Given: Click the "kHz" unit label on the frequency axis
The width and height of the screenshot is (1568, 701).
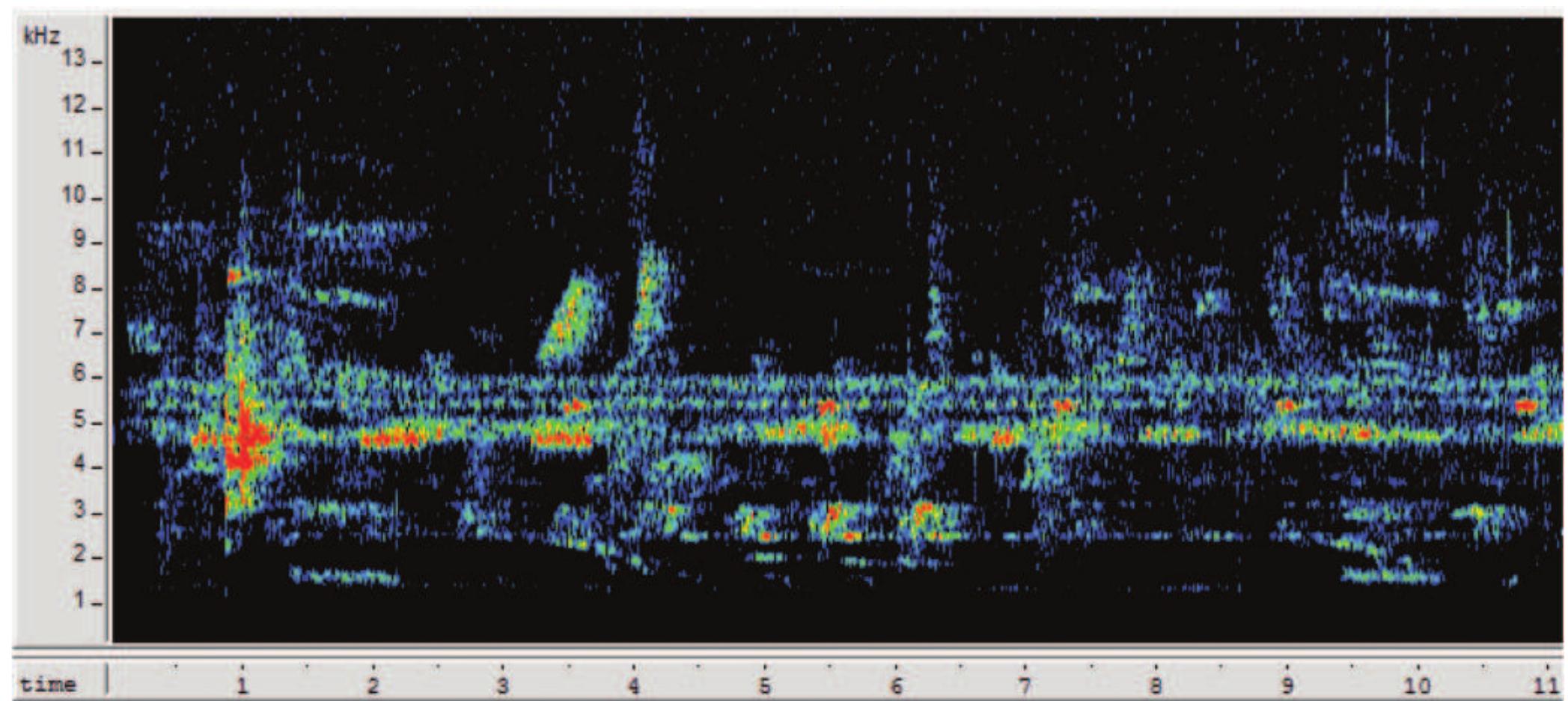Looking at the screenshot, I should coord(42,35).
